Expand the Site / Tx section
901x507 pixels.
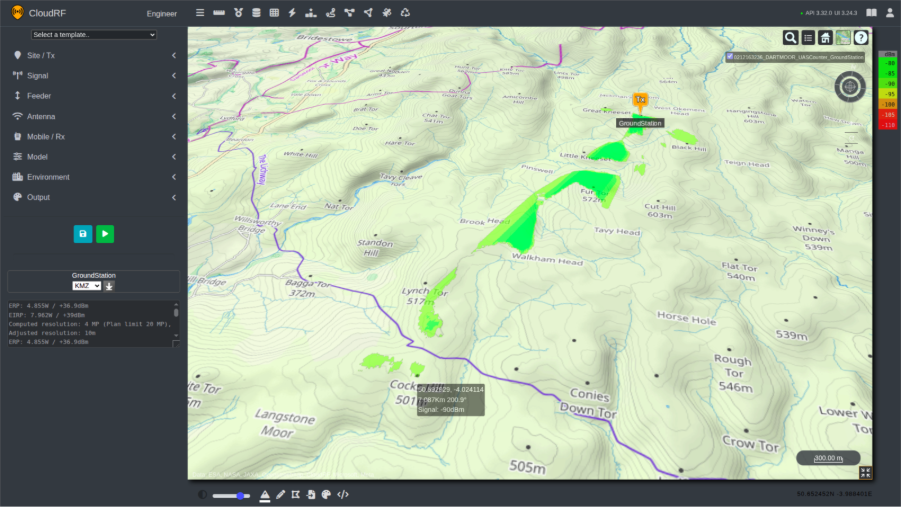(x=94, y=55)
